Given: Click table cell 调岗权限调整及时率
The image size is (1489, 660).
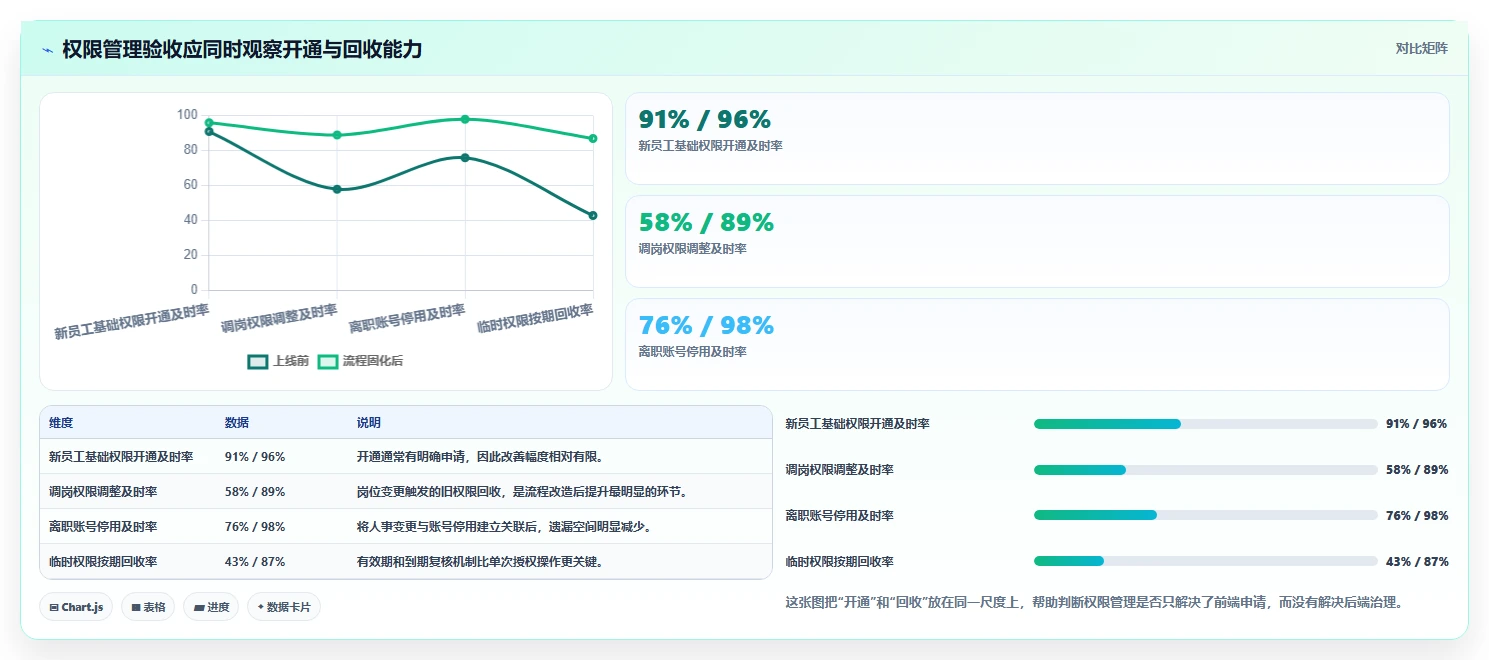Looking at the screenshot, I should (x=103, y=491).
